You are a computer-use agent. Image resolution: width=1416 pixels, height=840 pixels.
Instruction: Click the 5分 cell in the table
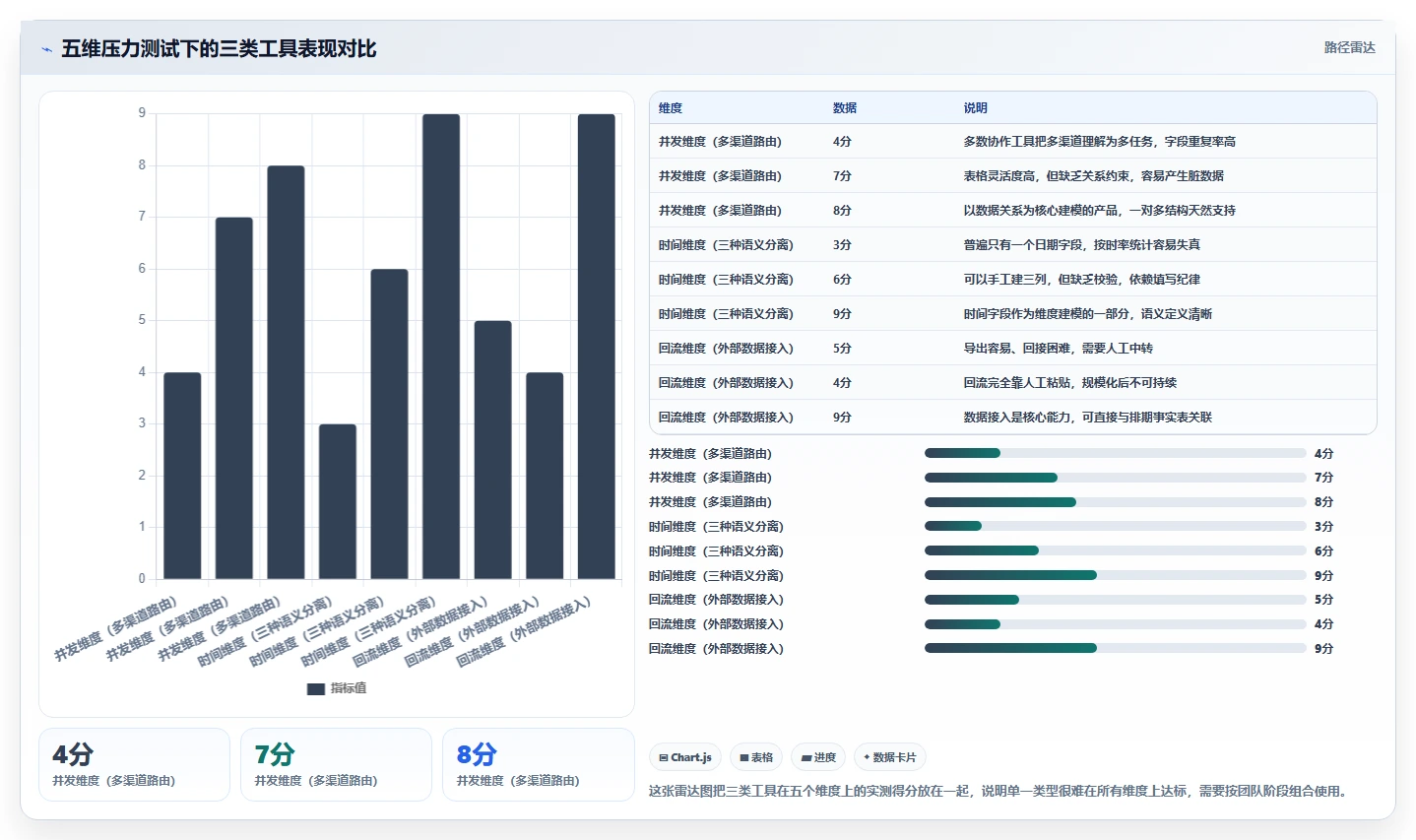pos(842,349)
